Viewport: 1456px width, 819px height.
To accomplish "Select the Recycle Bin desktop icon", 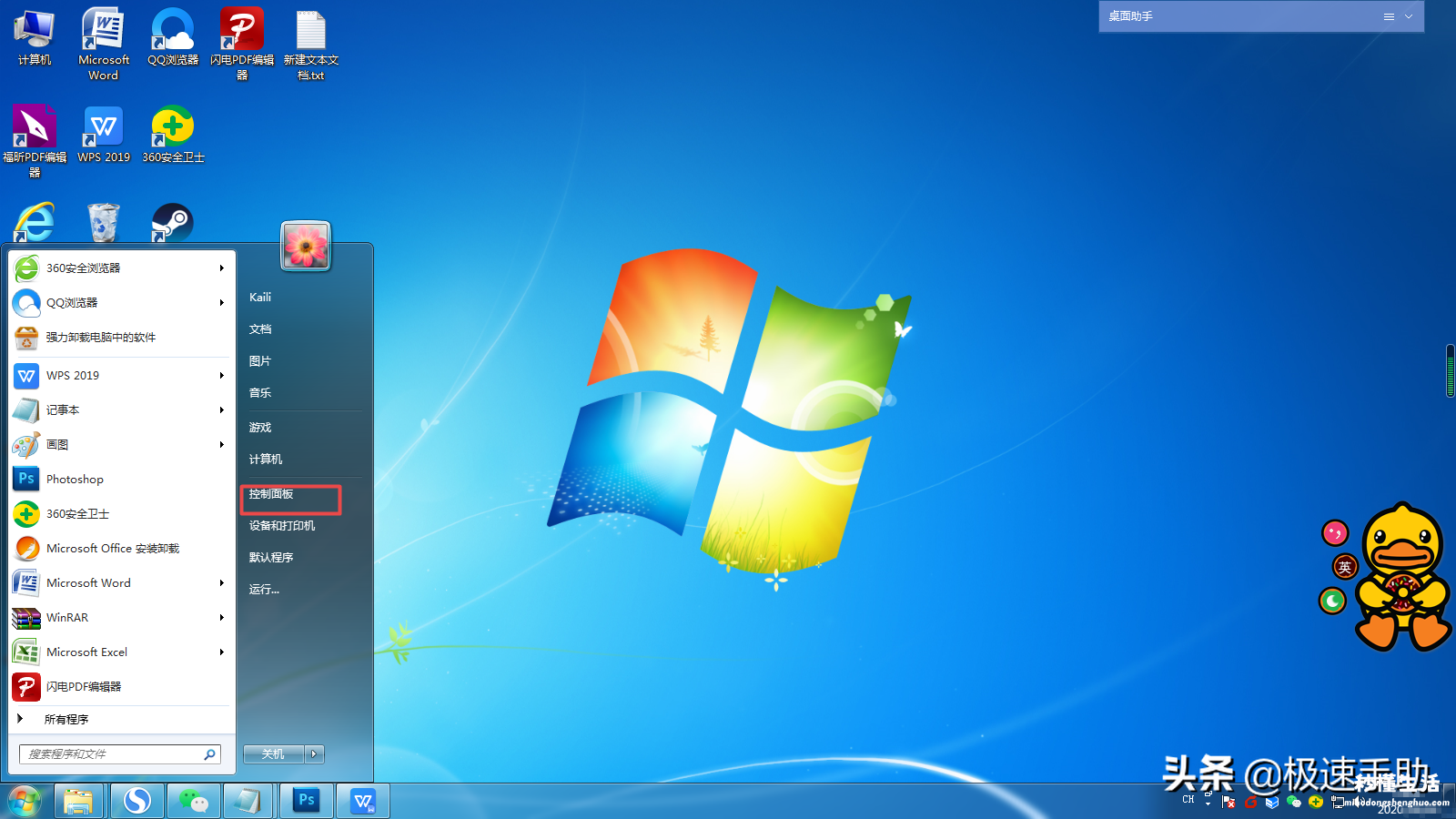I will click(x=104, y=222).
